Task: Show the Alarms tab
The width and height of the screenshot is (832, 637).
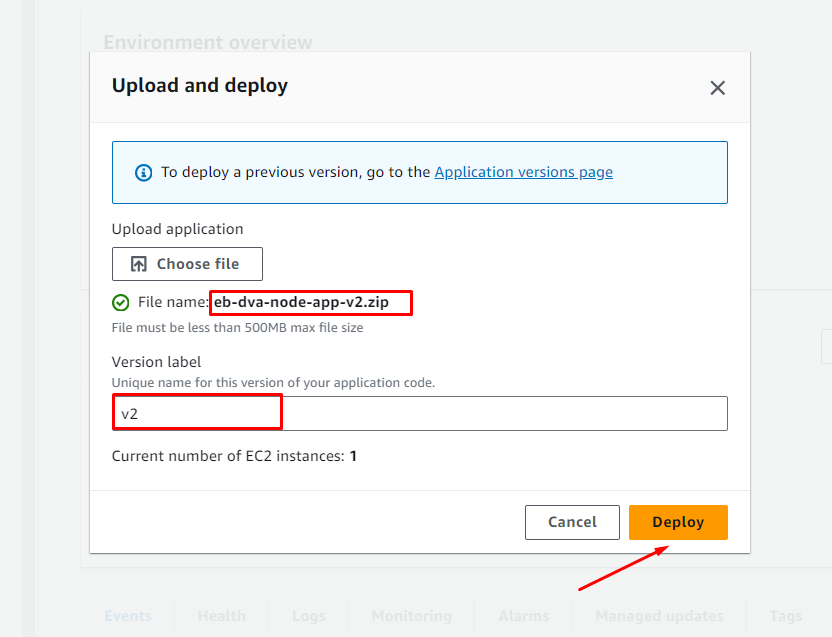Action: 524,616
